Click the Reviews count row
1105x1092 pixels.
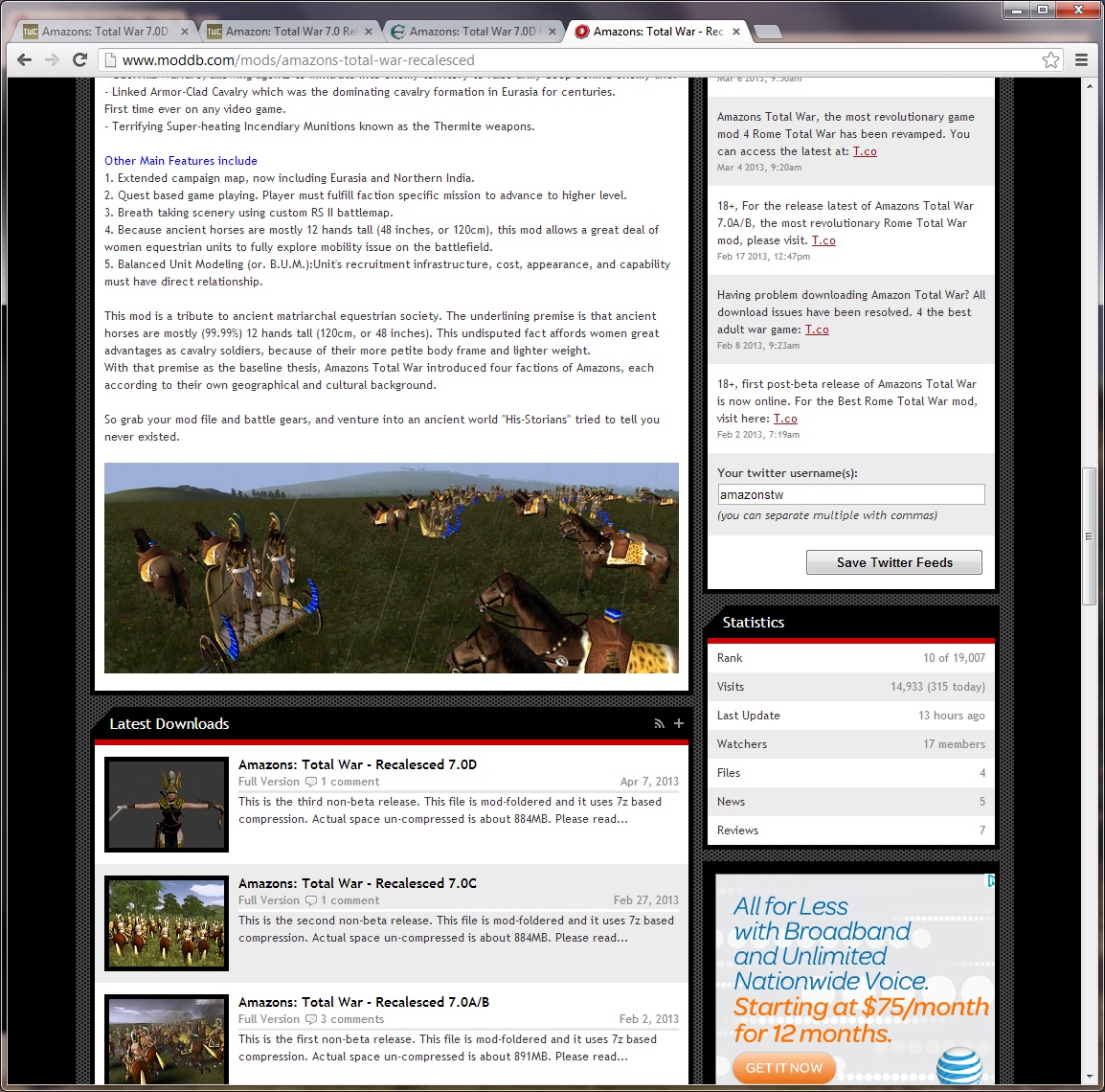pyautogui.click(x=850, y=830)
